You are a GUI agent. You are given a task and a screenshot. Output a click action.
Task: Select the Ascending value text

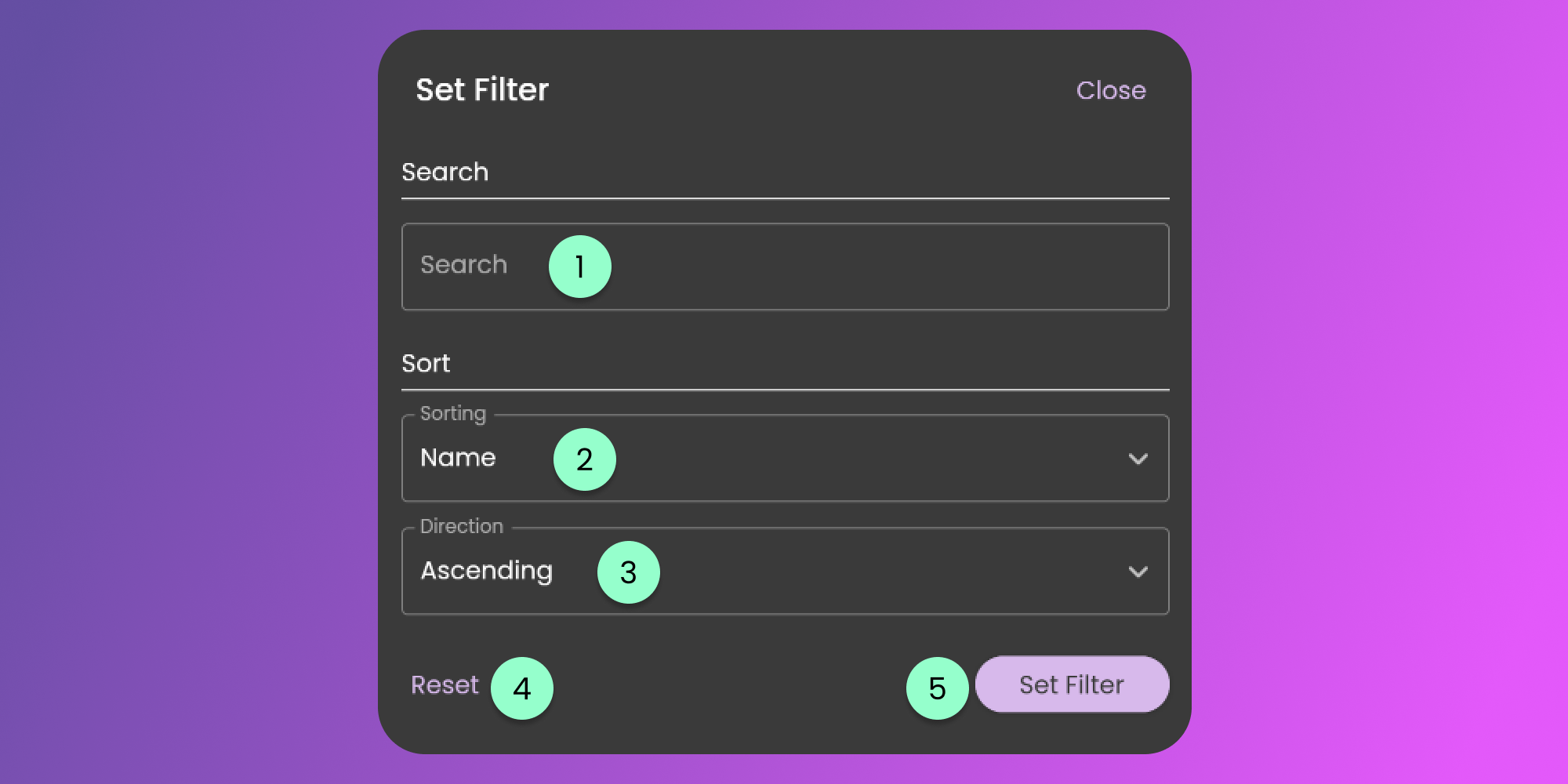pos(487,571)
